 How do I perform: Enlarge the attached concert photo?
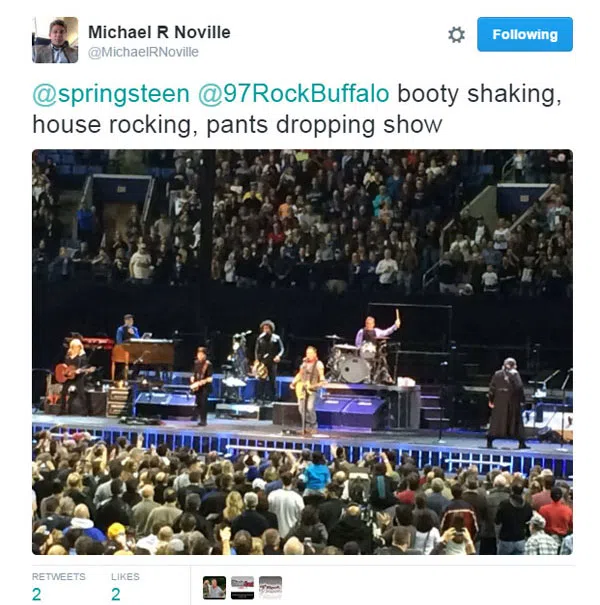click(302, 352)
